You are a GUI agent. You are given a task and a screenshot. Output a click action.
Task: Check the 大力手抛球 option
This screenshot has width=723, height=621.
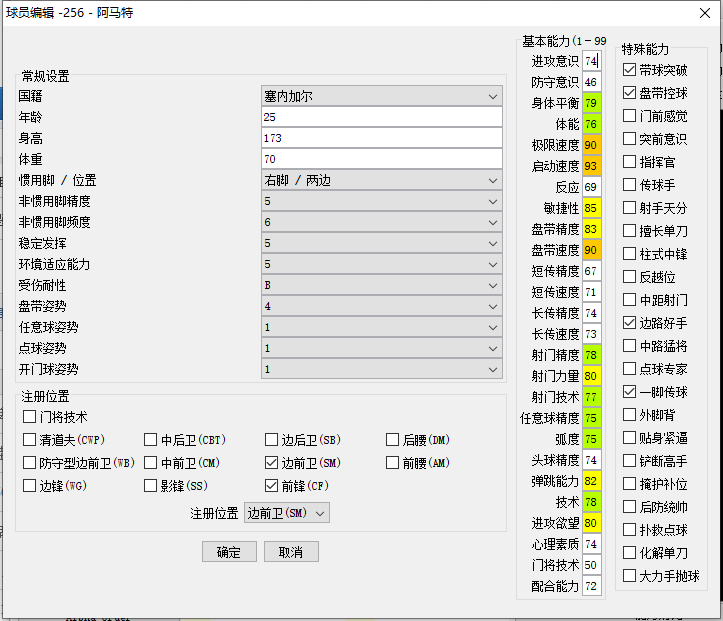pyautogui.click(x=629, y=576)
